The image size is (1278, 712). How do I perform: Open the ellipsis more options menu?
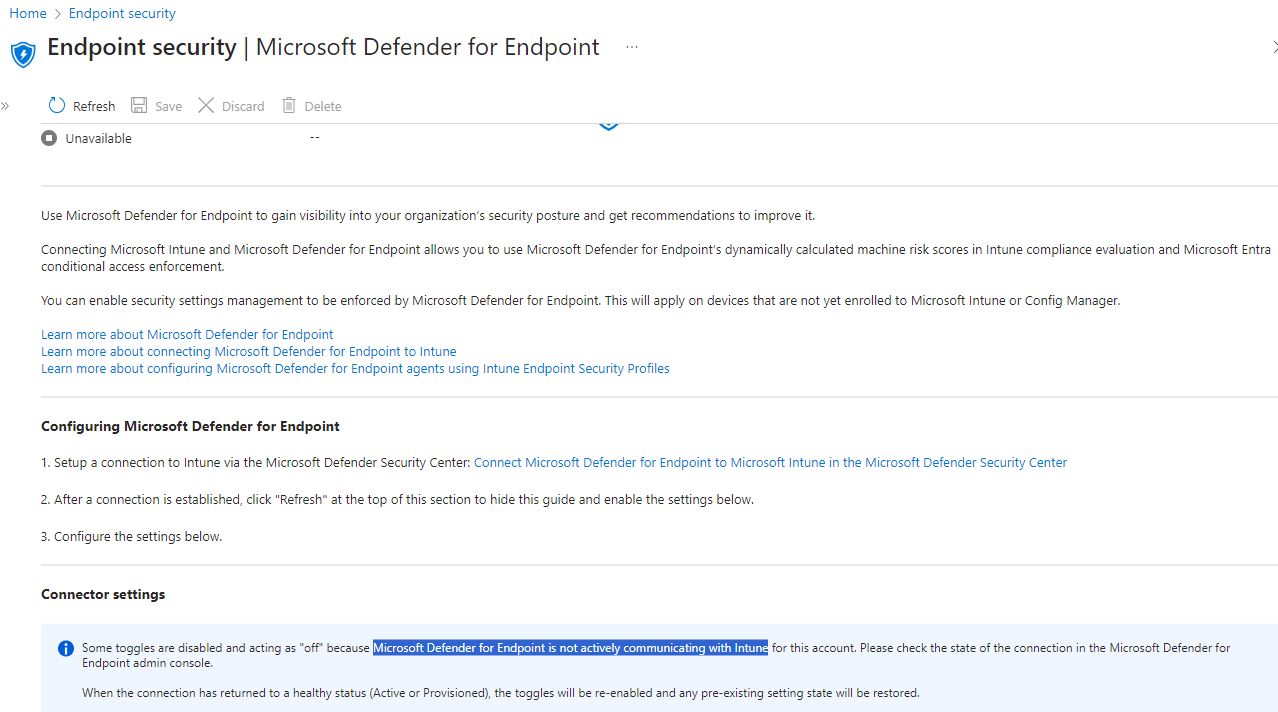pos(632,47)
